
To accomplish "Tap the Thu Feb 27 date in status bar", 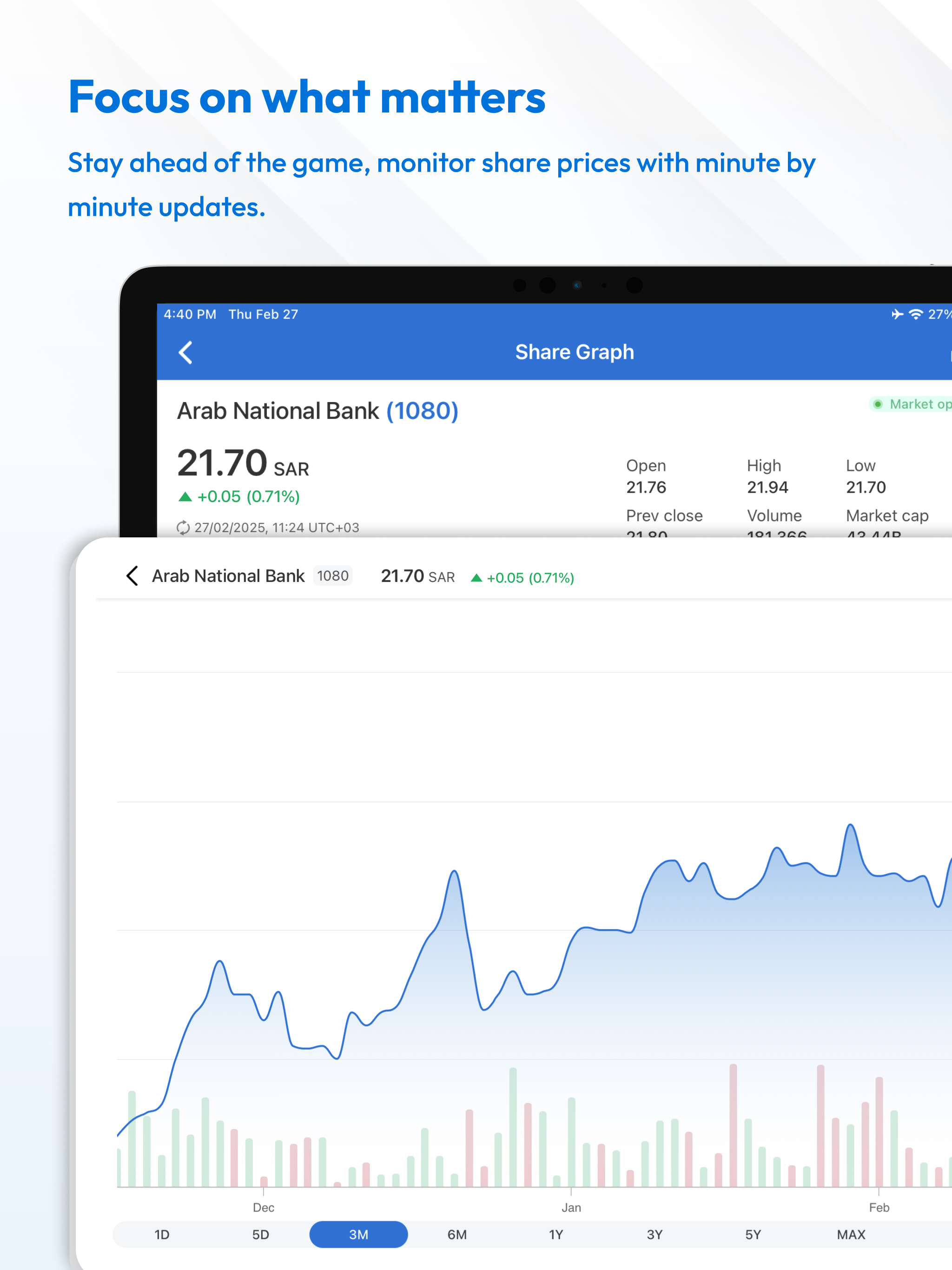I will 264,314.
